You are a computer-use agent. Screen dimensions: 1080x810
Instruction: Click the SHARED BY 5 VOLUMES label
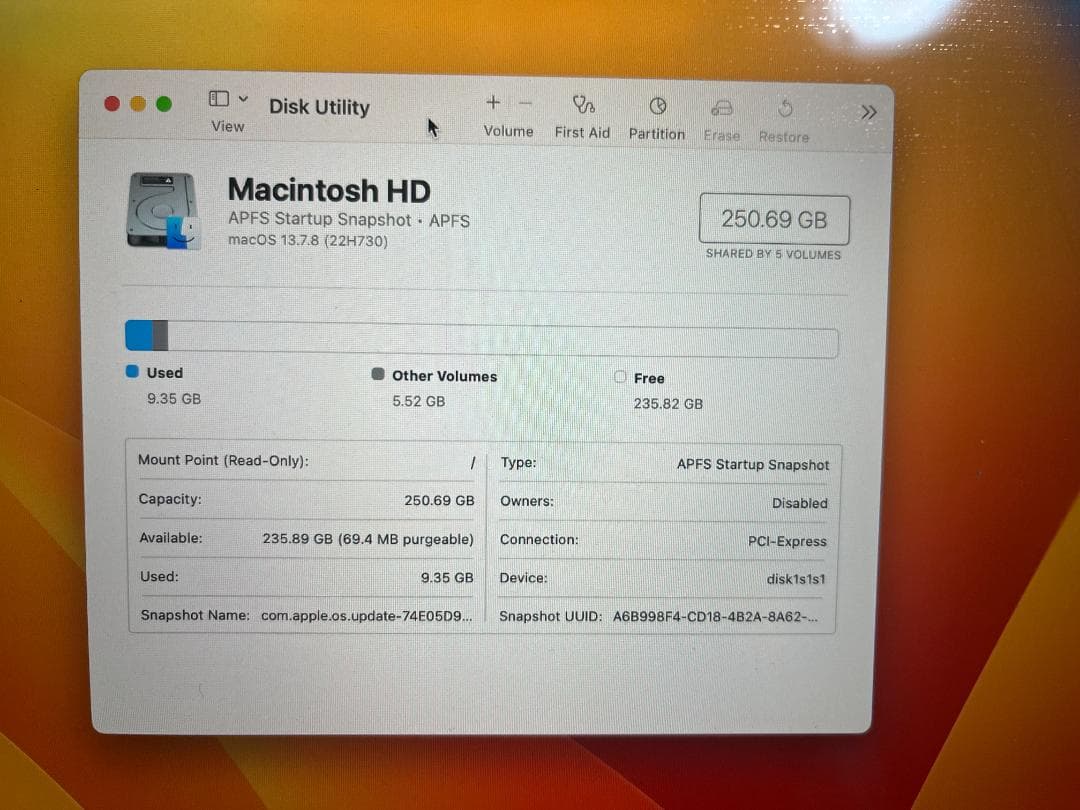click(x=773, y=254)
